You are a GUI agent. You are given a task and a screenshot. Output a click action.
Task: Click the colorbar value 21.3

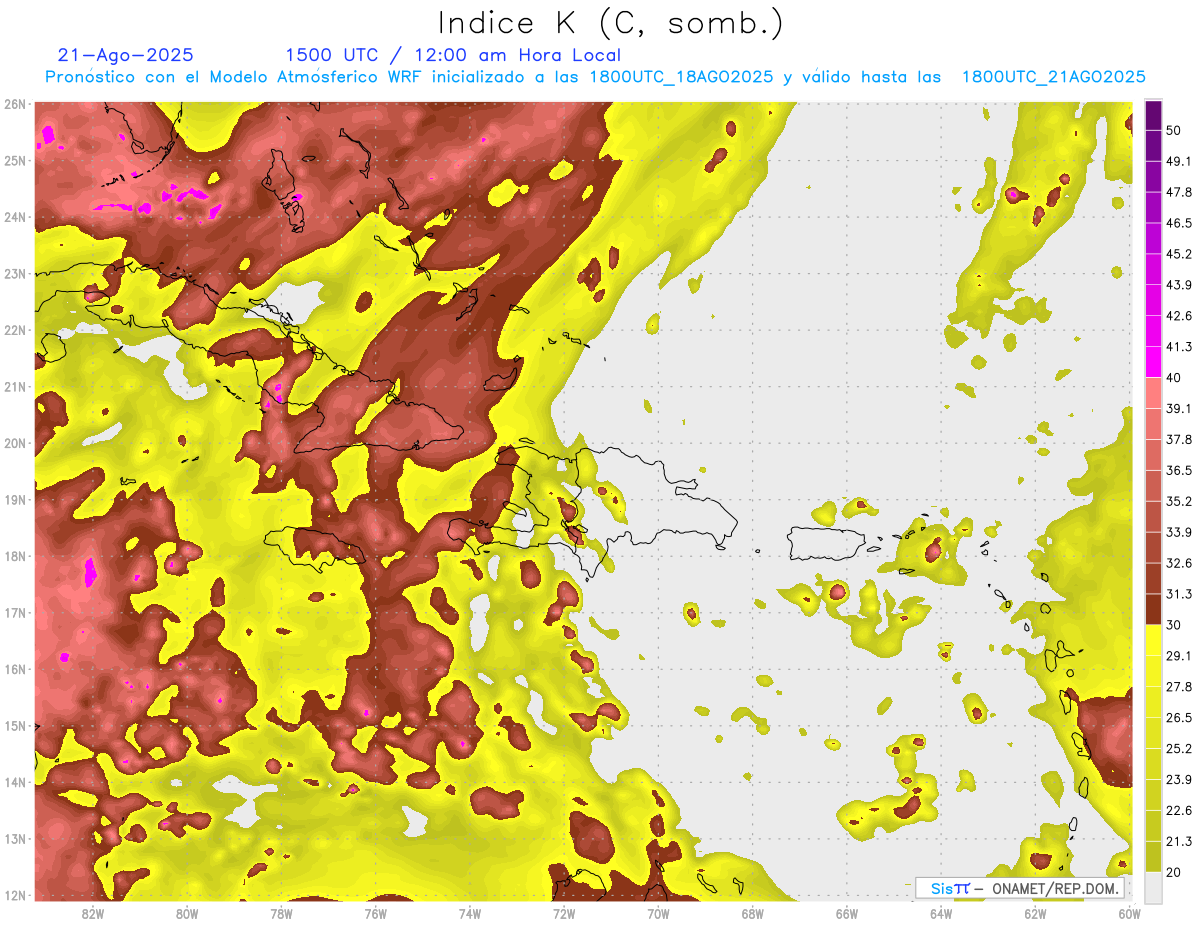[x=1179, y=842]
